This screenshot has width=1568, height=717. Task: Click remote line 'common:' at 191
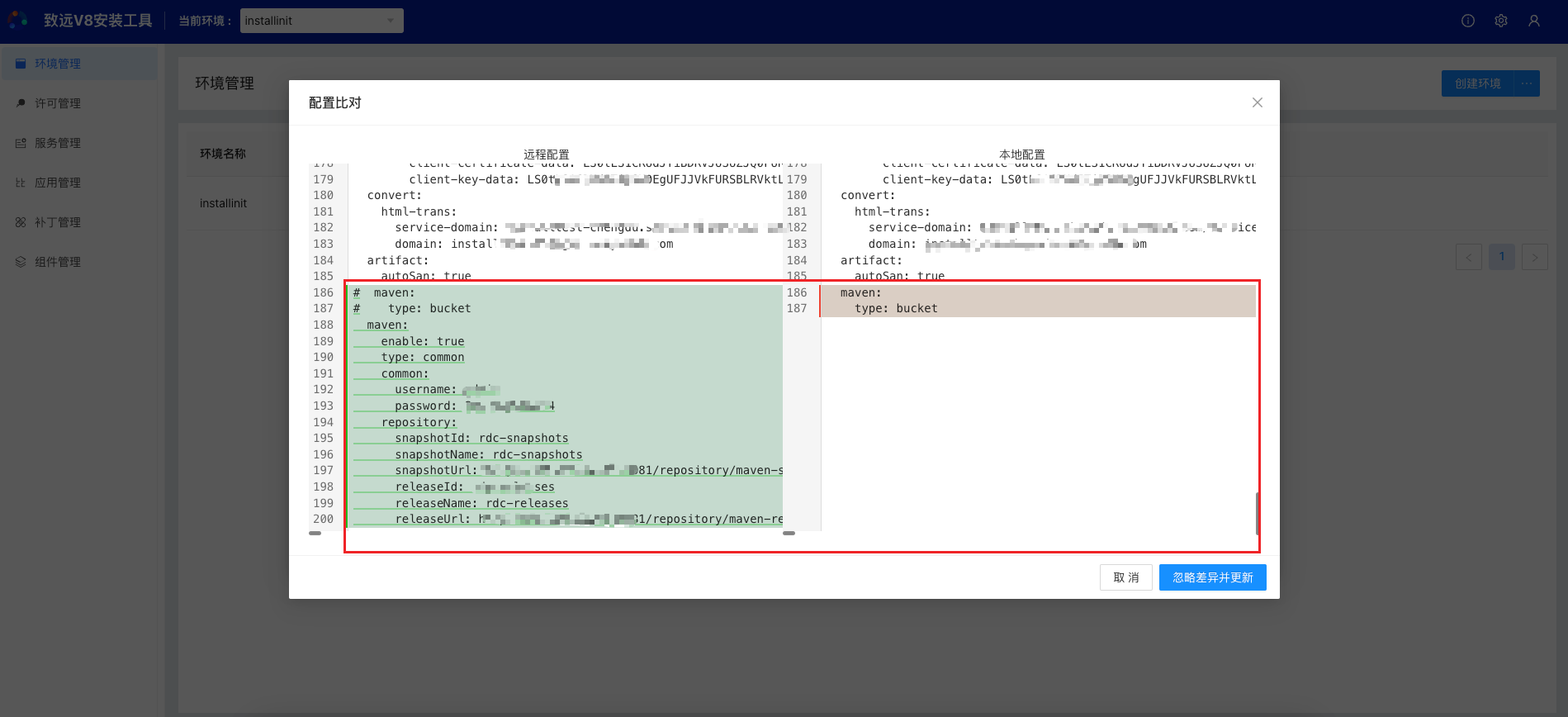pyautogui.click(x=405, y=373)
